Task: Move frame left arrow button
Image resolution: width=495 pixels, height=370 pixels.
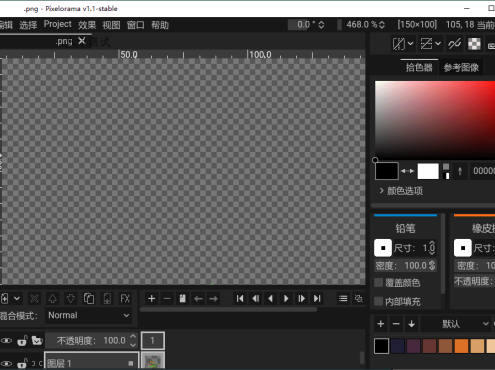Action: [198, 299]
